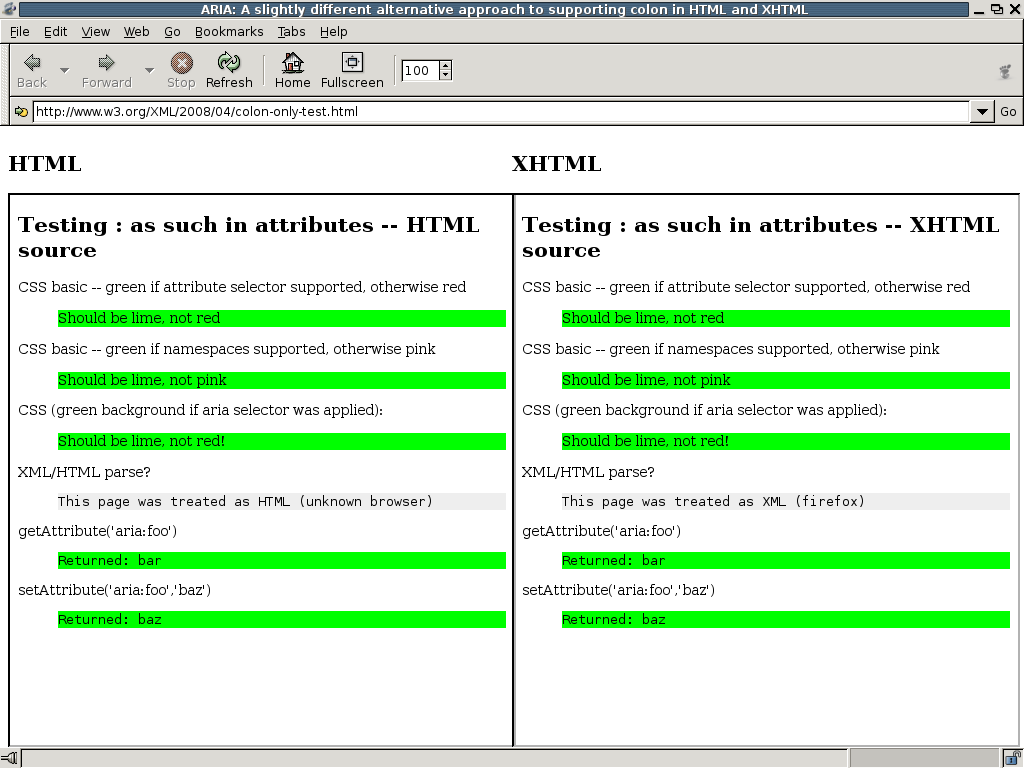
Task: Click 'Should be lime, not red' in XHTML panel
Action: click(643, 318)
